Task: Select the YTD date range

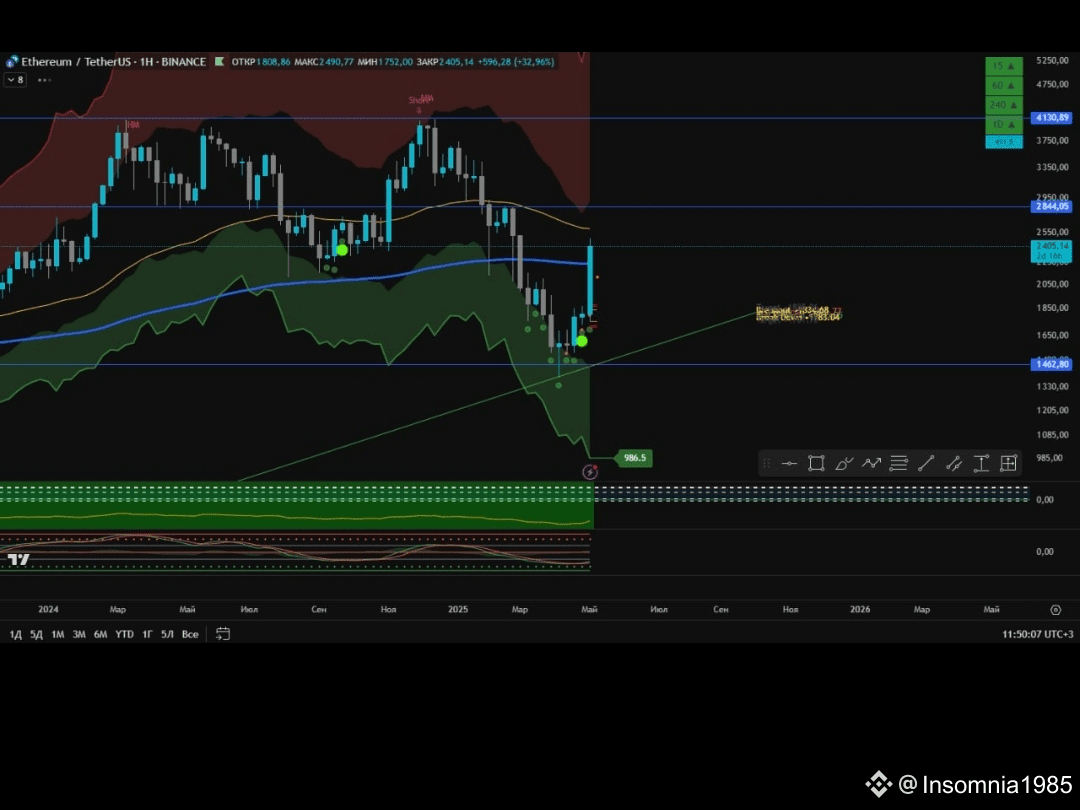Action: (123, 634)
